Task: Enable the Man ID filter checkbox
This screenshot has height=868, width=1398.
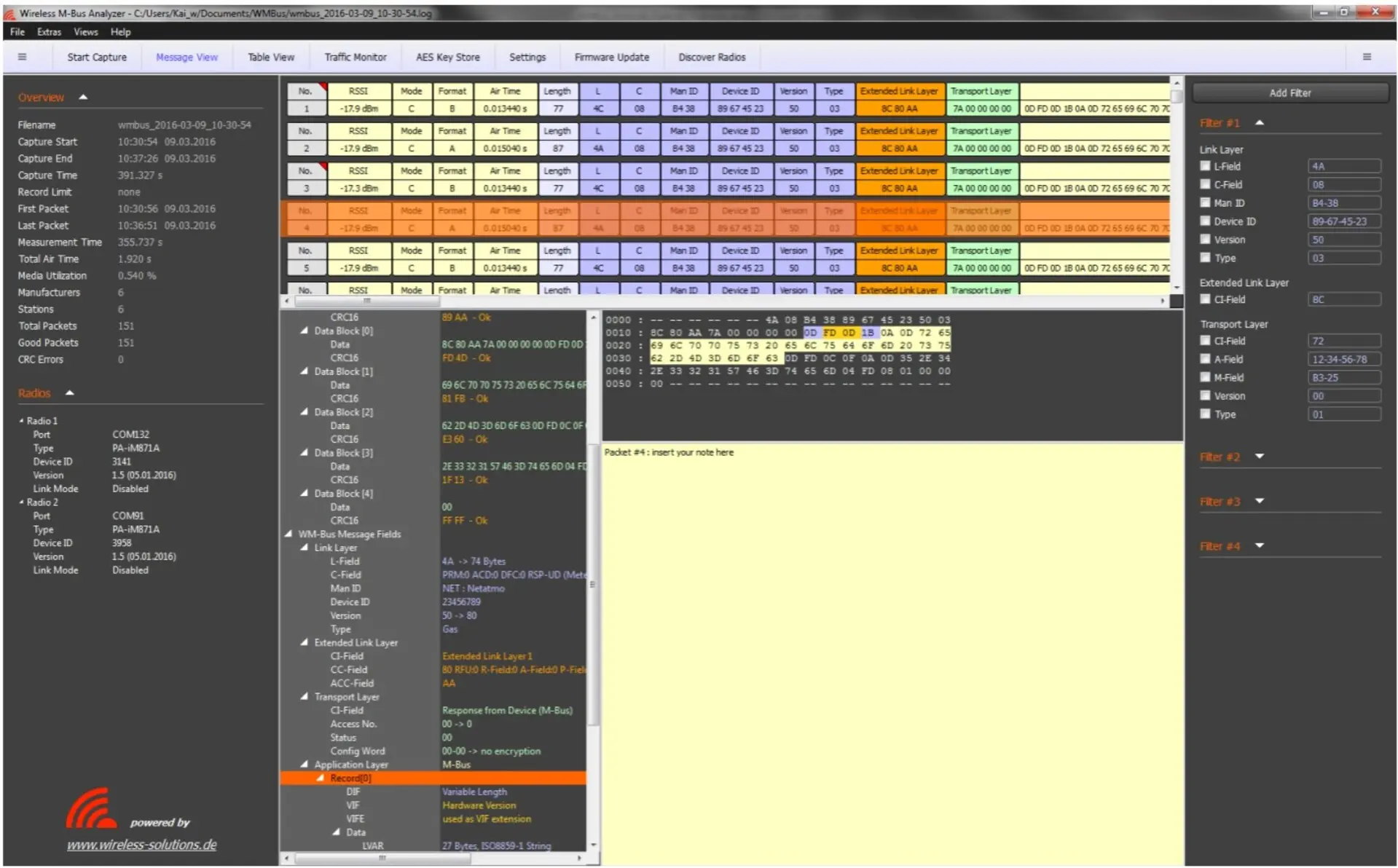Action: [x=1205, y=202]
